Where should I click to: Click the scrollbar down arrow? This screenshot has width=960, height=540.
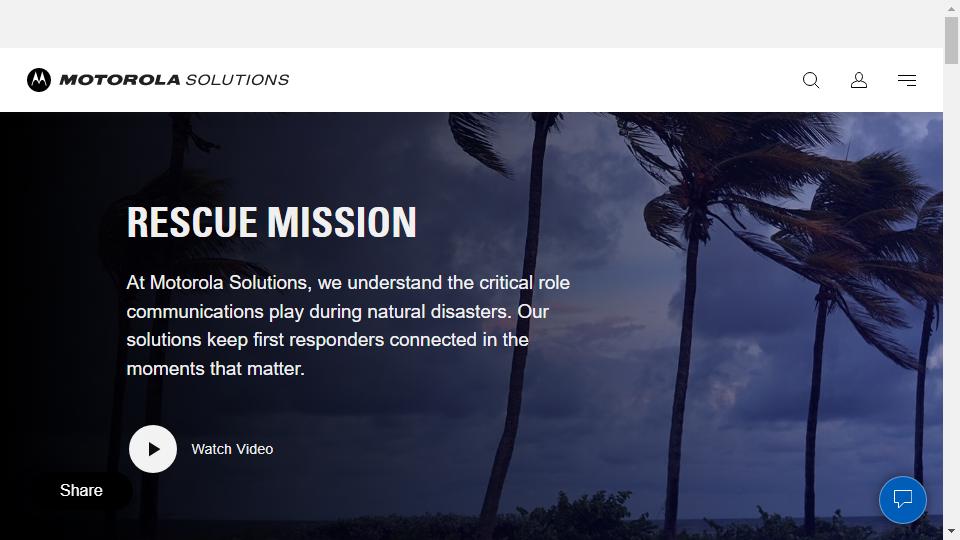click(x=951, y=531)
